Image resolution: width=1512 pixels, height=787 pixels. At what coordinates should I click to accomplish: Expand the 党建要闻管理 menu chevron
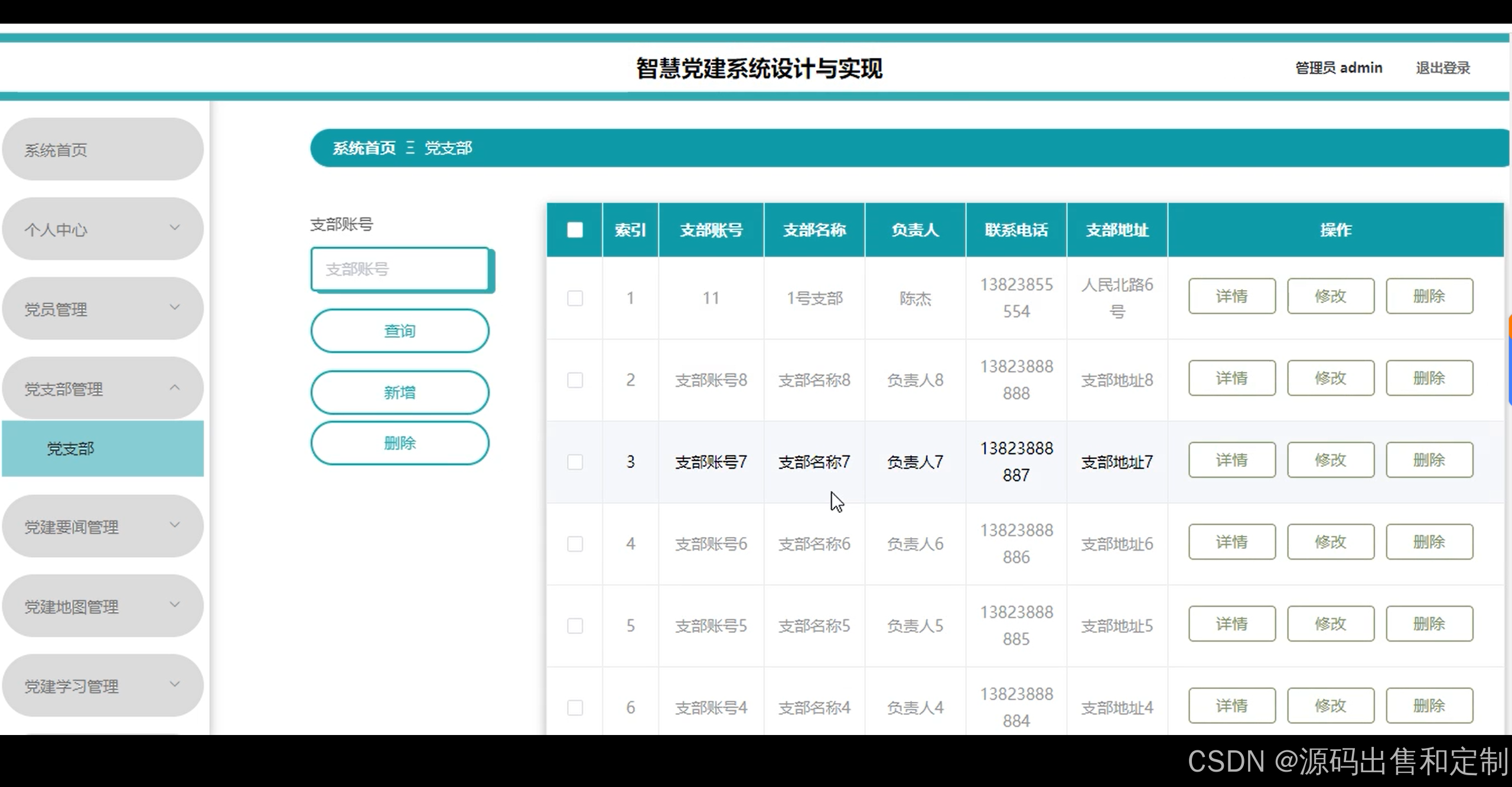tap(174, 525)
